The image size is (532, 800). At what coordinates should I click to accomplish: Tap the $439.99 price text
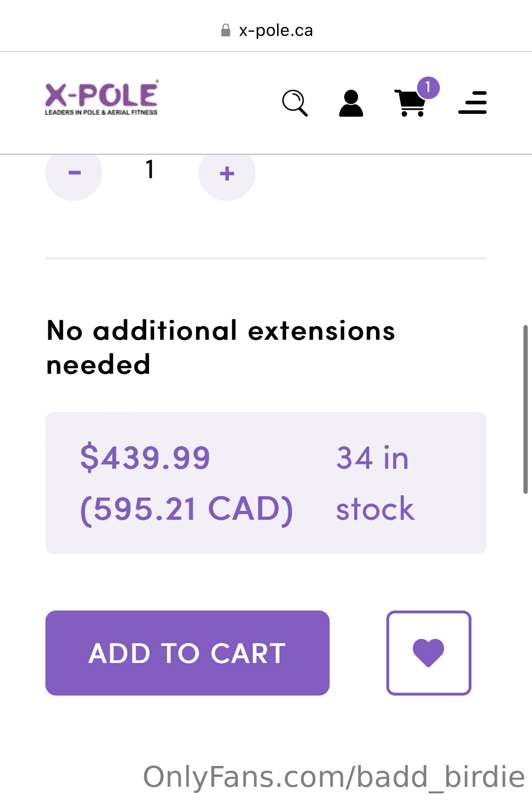145,457
